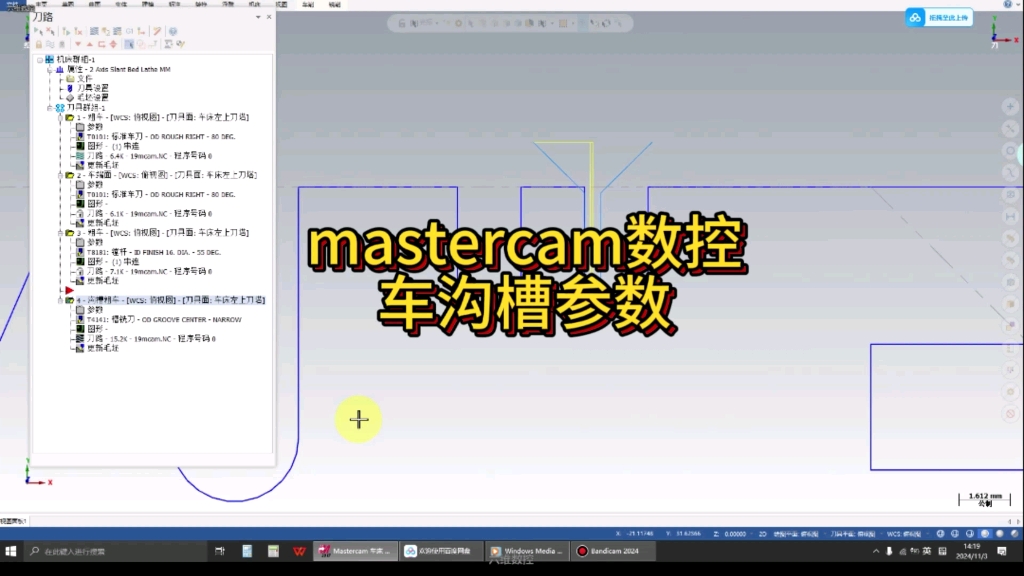Collapse operation 1 粗车 node

(x=60, y=118)
